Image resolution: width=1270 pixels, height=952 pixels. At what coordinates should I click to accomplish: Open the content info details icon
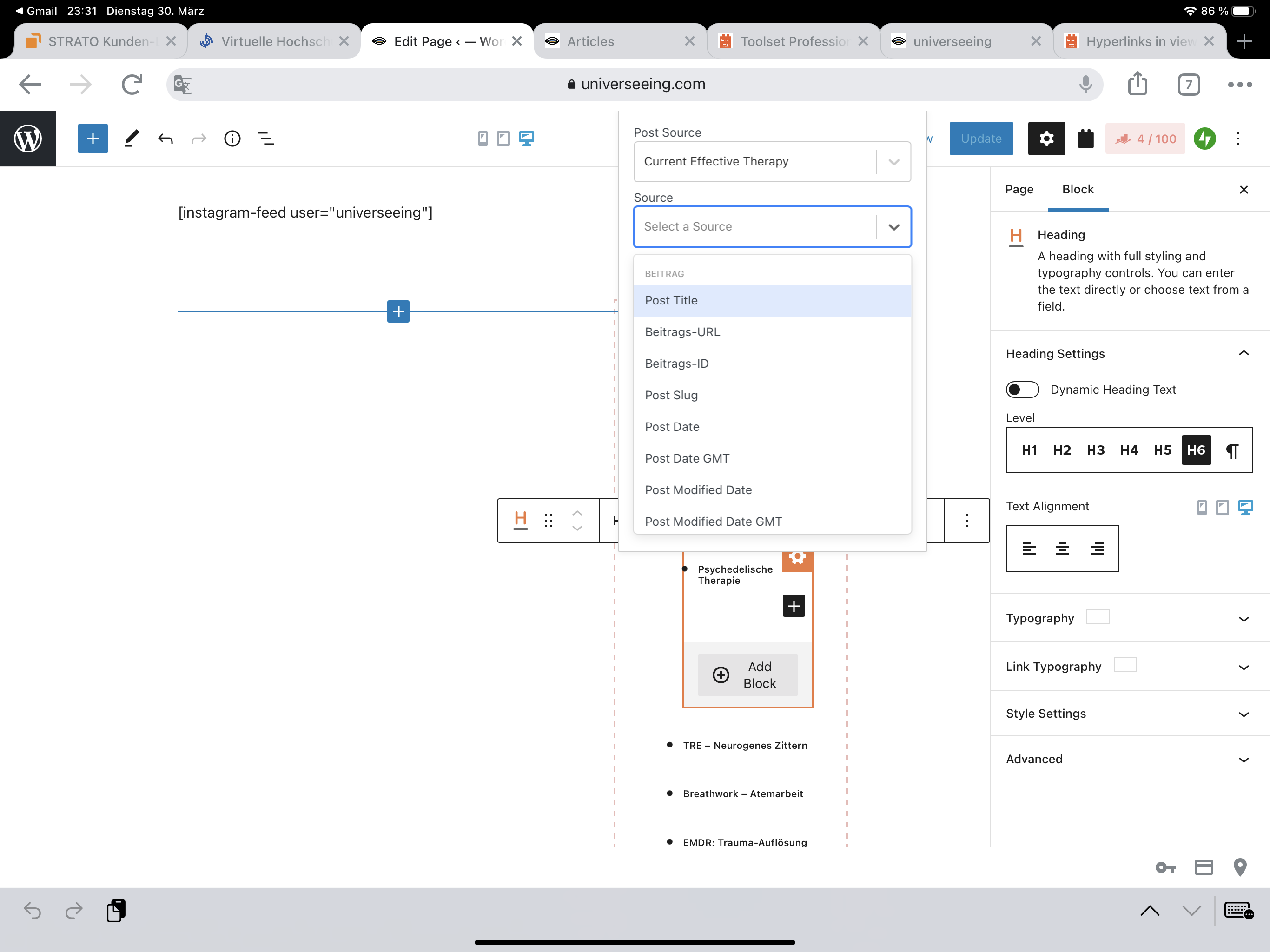[232, 139]
